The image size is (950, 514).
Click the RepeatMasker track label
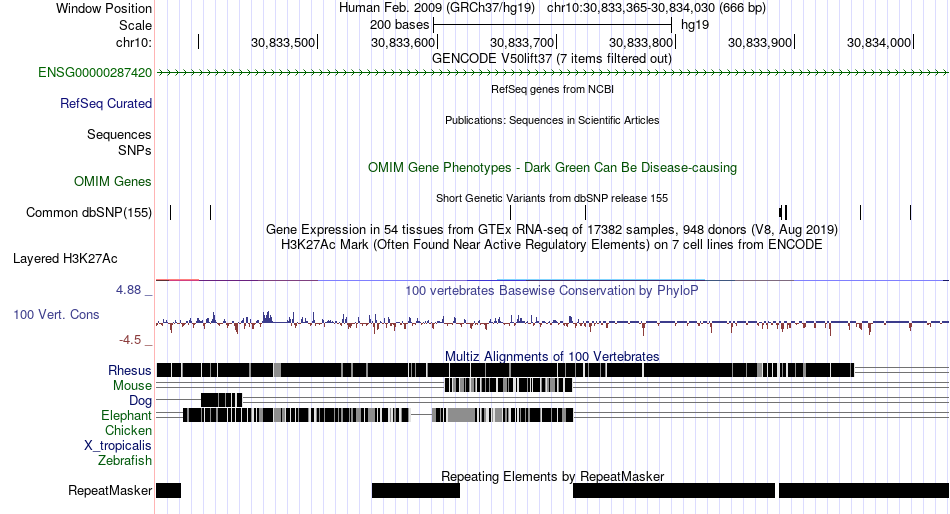pyautogui.click(x=110, y=490)
